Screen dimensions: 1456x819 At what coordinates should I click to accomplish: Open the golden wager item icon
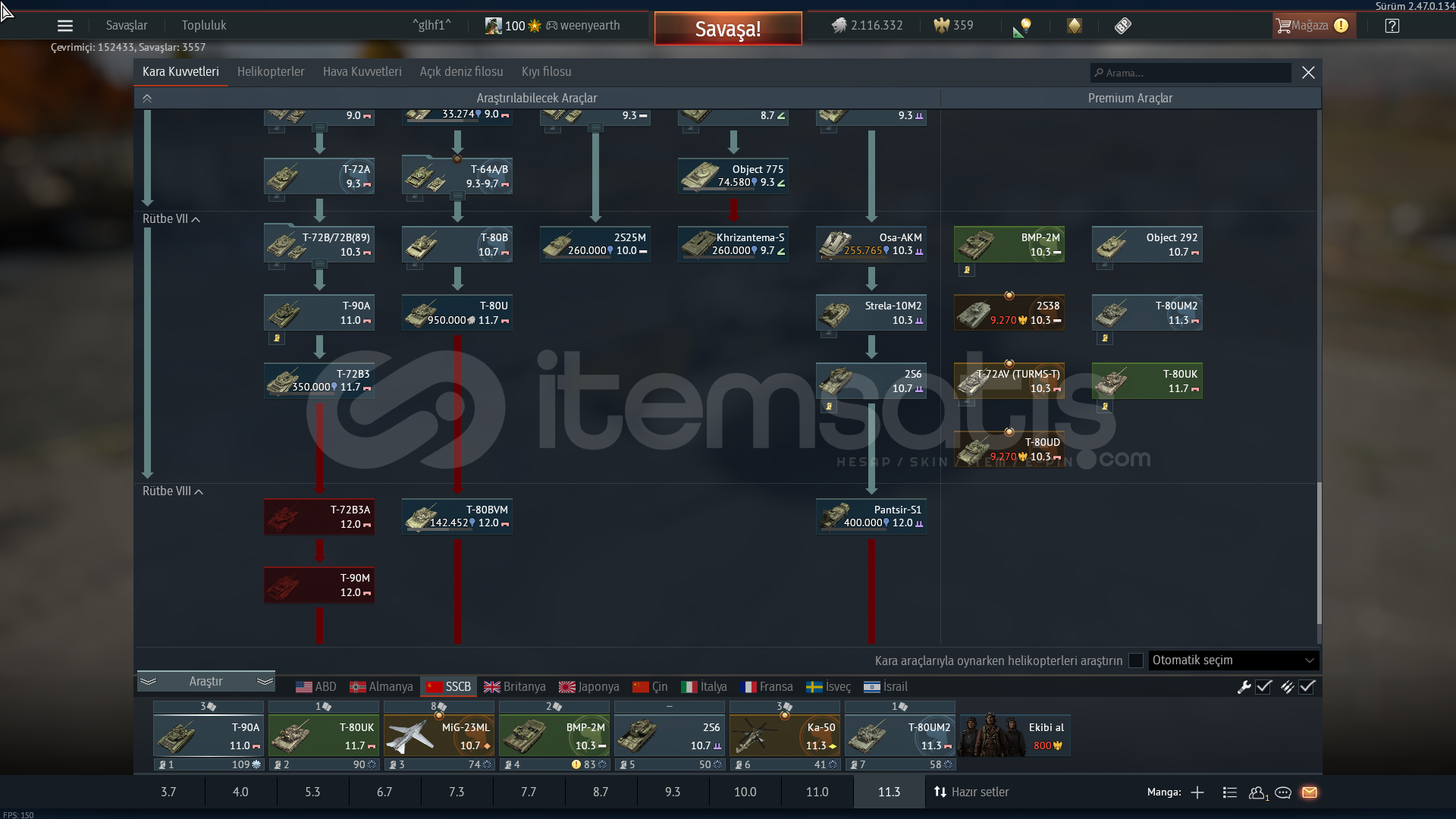click(1075, 26)
